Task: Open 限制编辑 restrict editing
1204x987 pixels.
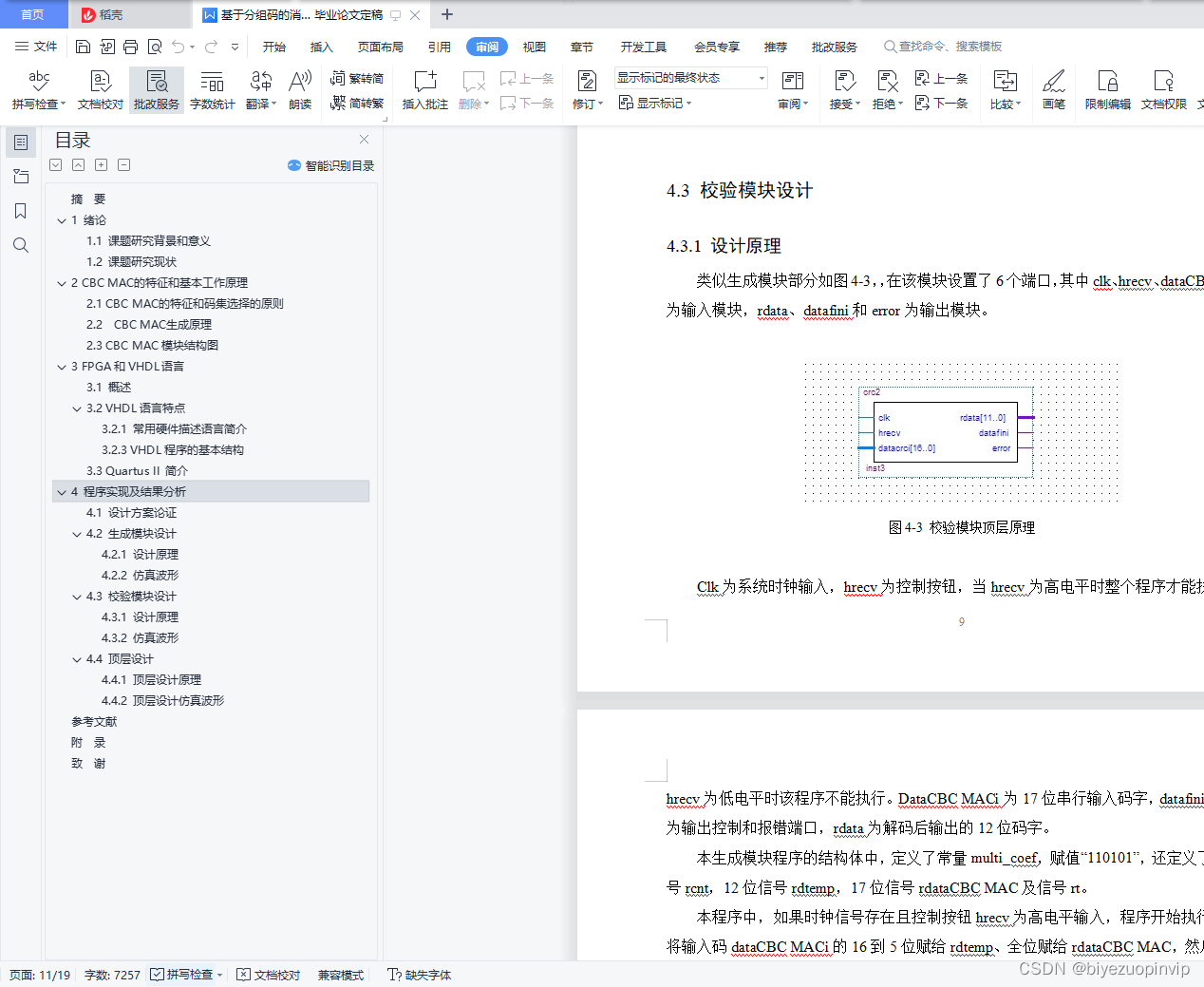Action: click(x=1108, y=90)
